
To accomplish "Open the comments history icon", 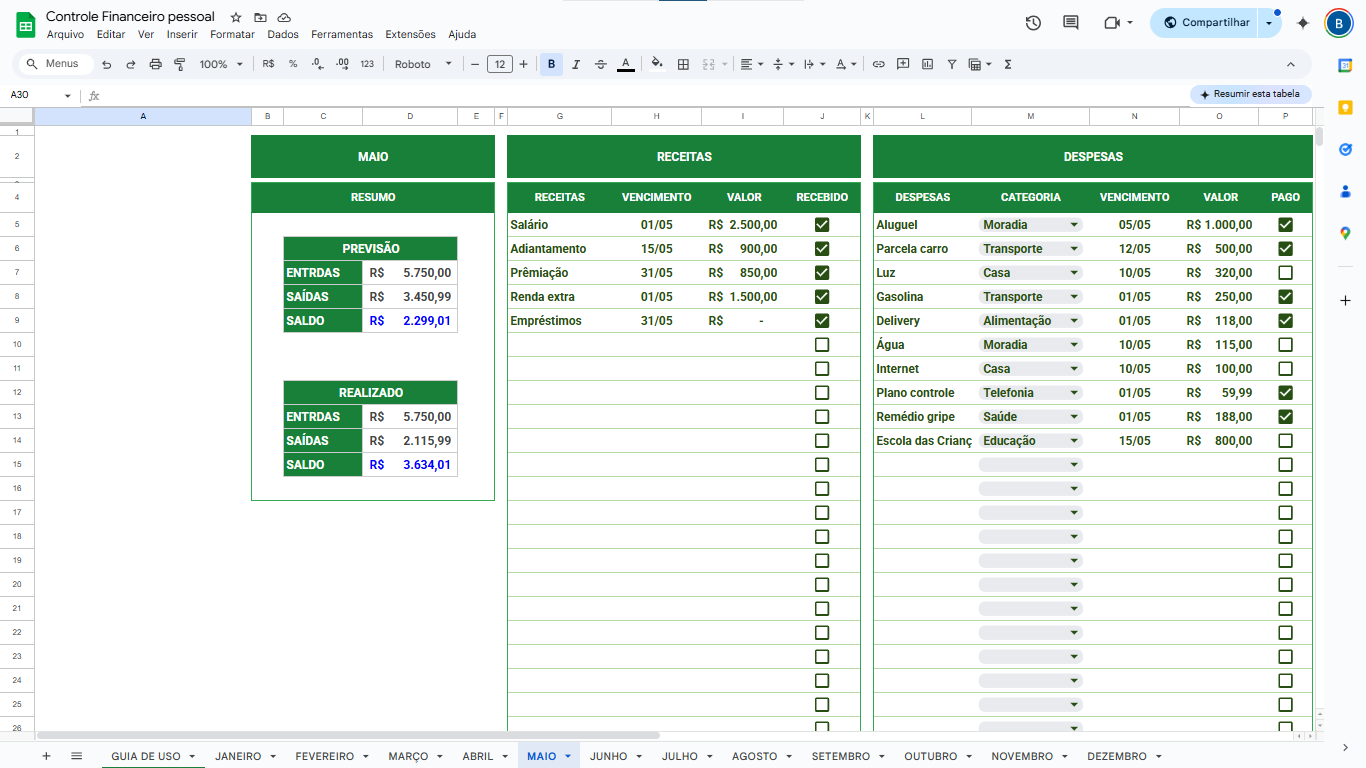I will 1071,22.
